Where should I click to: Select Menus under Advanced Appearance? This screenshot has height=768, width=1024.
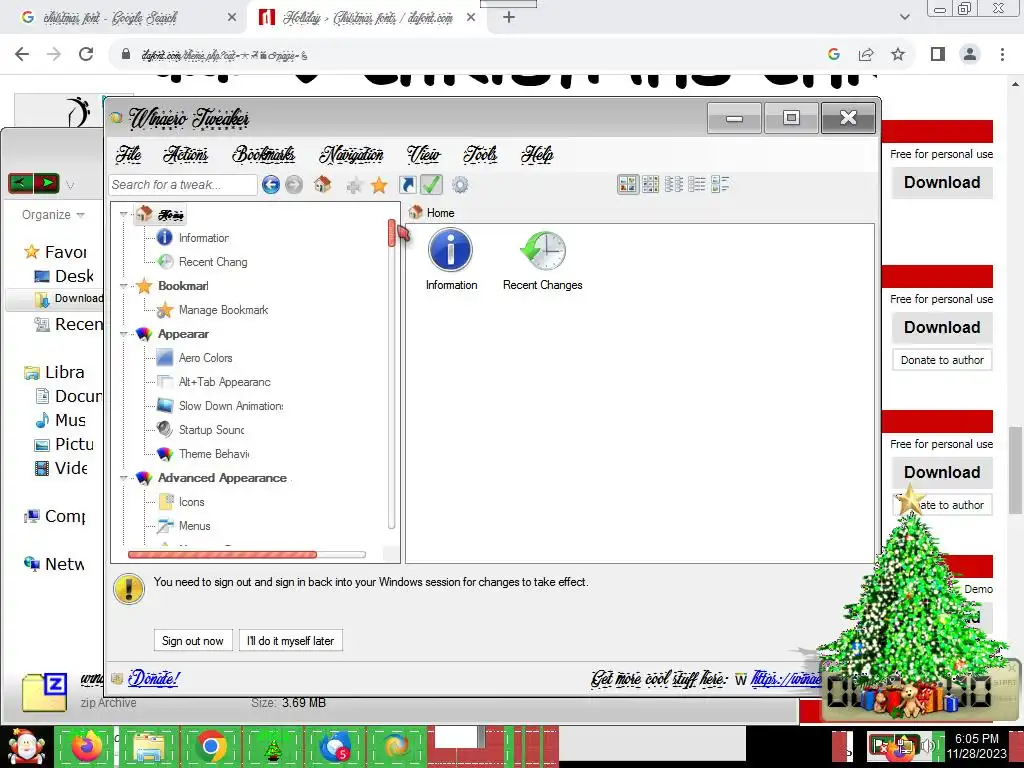click(x=194, y=526)
